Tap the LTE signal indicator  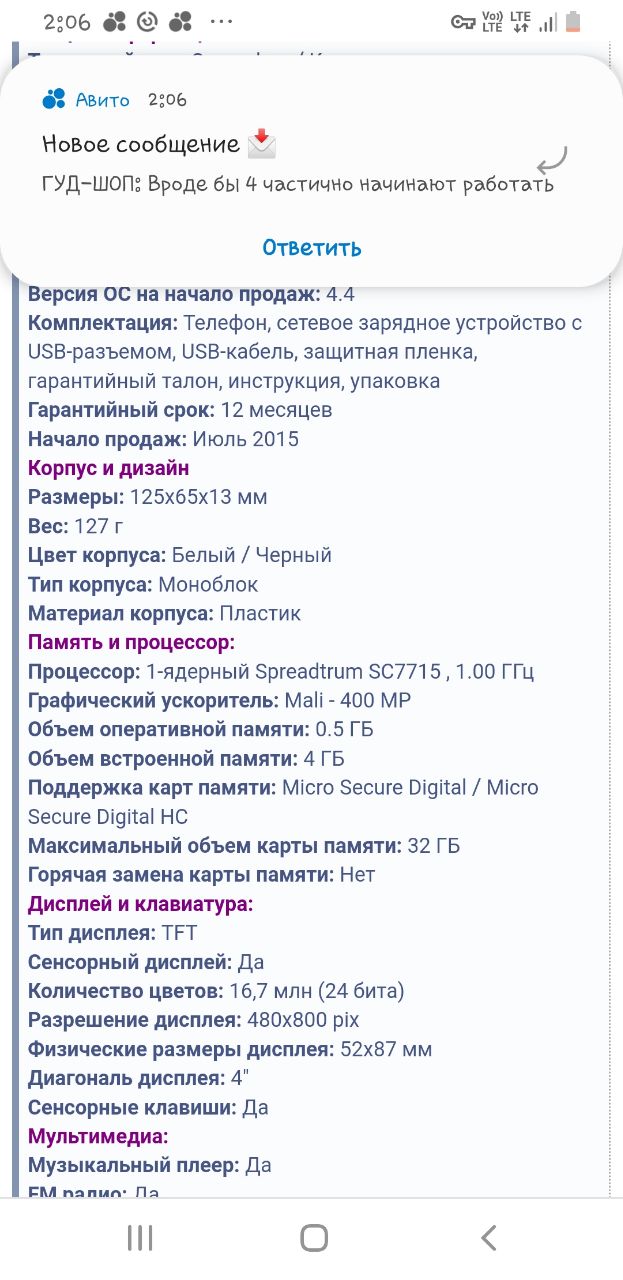[520, 21]
